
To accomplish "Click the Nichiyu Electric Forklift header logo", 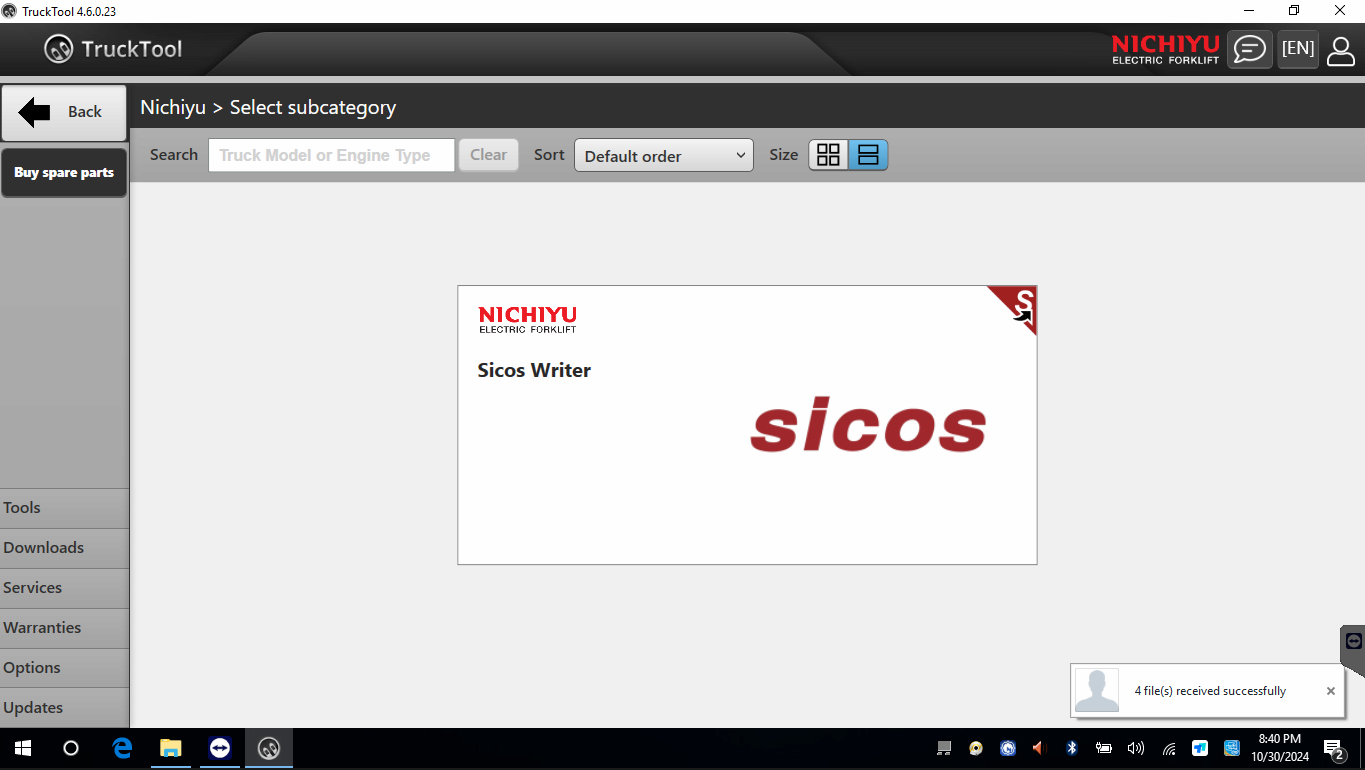I will coord(1165,49).
